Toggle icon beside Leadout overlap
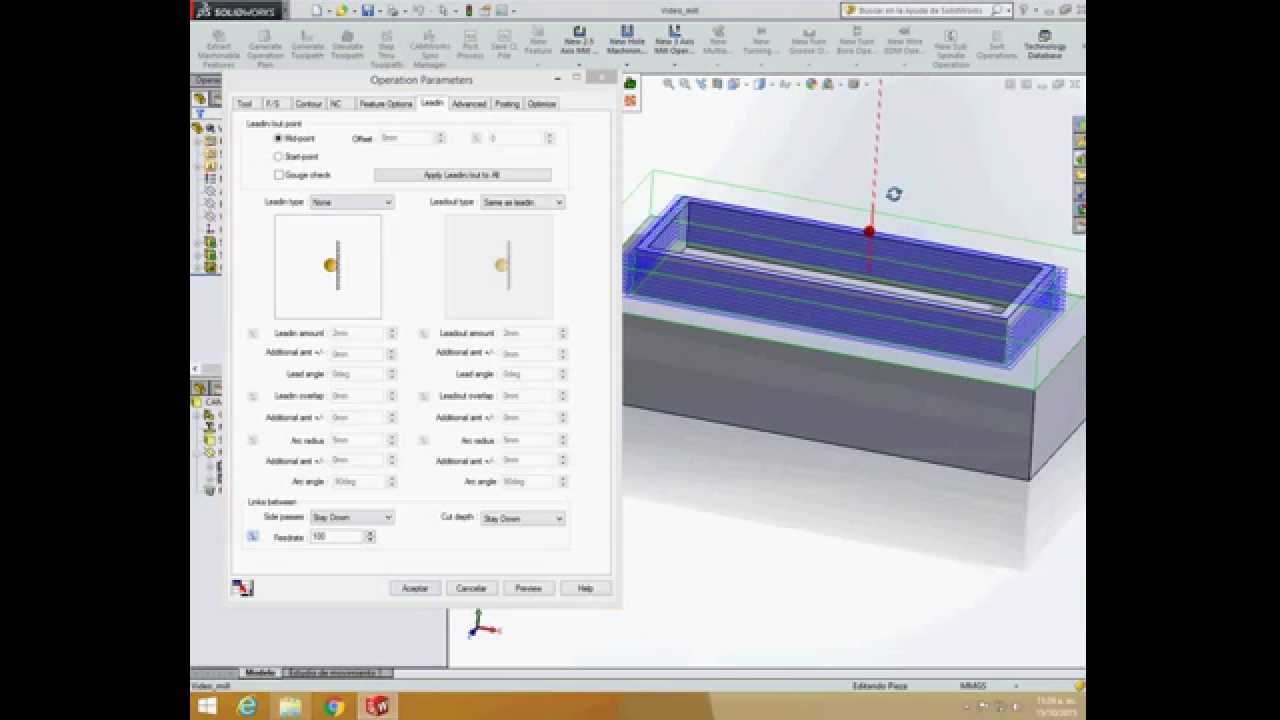This screenshot has height=720, width=1280. point(424,396)
